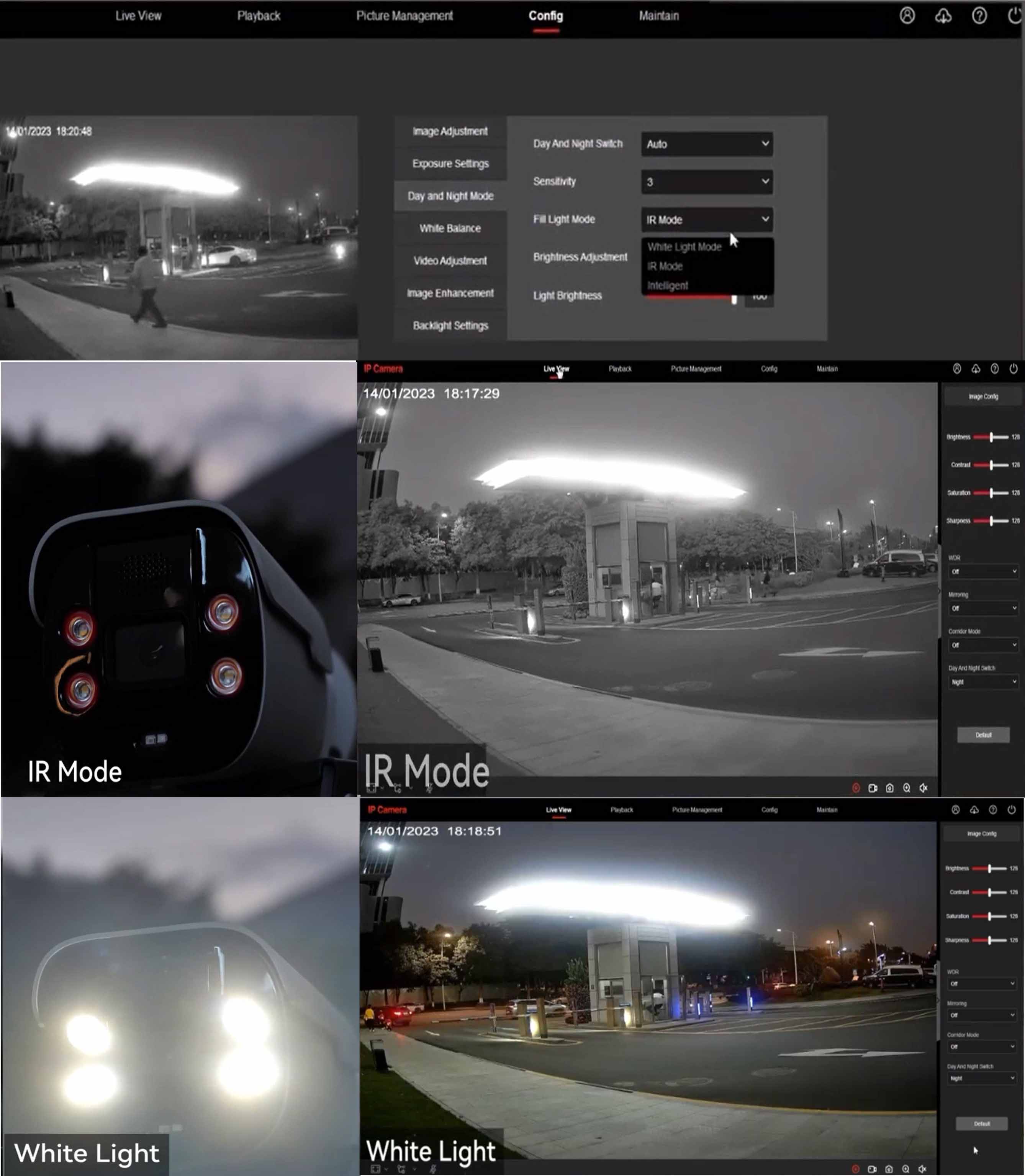This screenshot has height=1176, width=1025.
Task: Open WDR dropdown in IR Mode live view
Action: [x=982, y=572]
